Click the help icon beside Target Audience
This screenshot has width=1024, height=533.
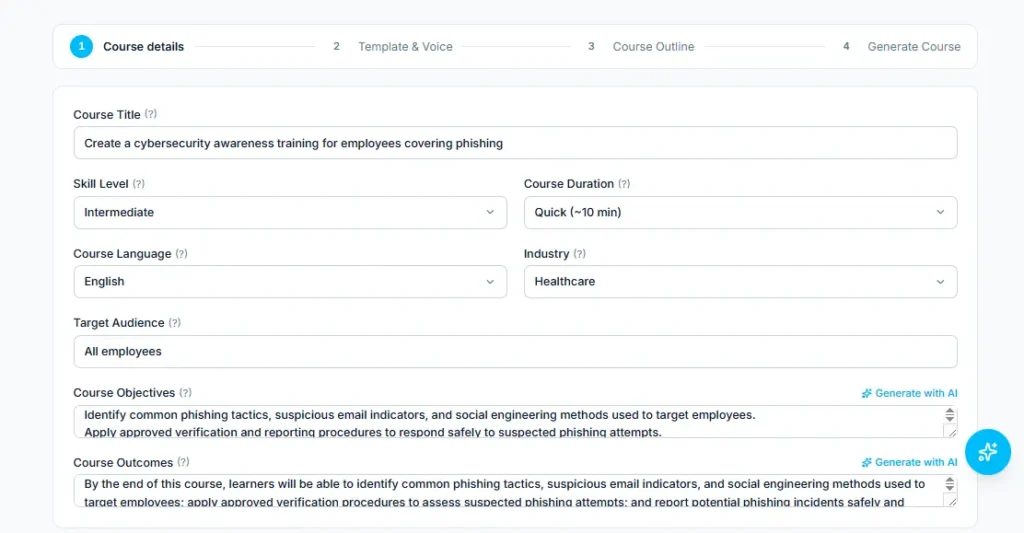(174, 323)
